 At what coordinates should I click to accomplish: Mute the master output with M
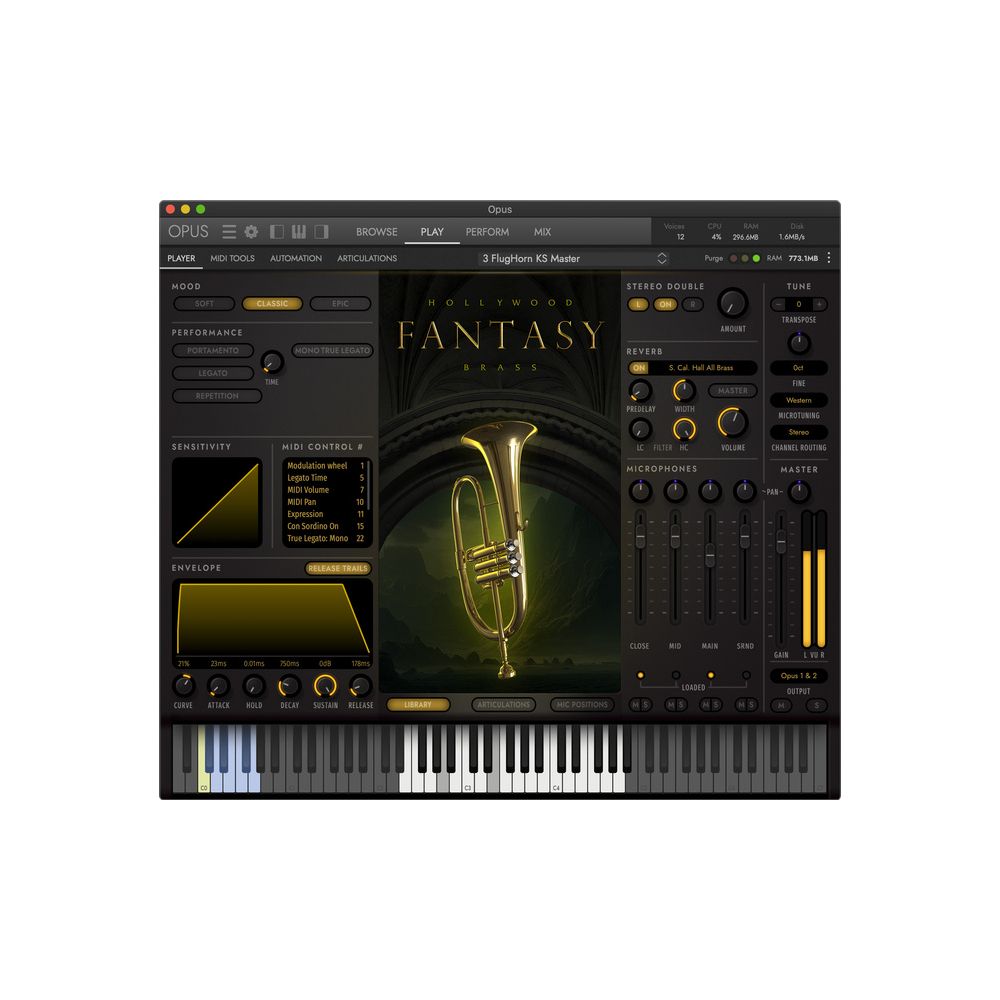click(x=781, y=705)
